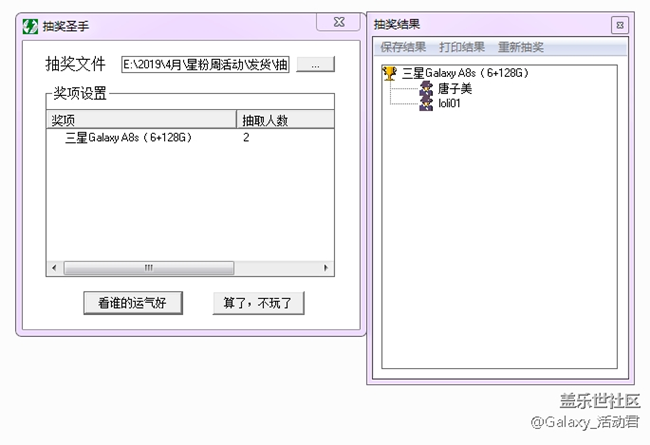Click the prize list's left scroll arrow
The width and height of the screenshot is (650, 445).
[54, 268]
